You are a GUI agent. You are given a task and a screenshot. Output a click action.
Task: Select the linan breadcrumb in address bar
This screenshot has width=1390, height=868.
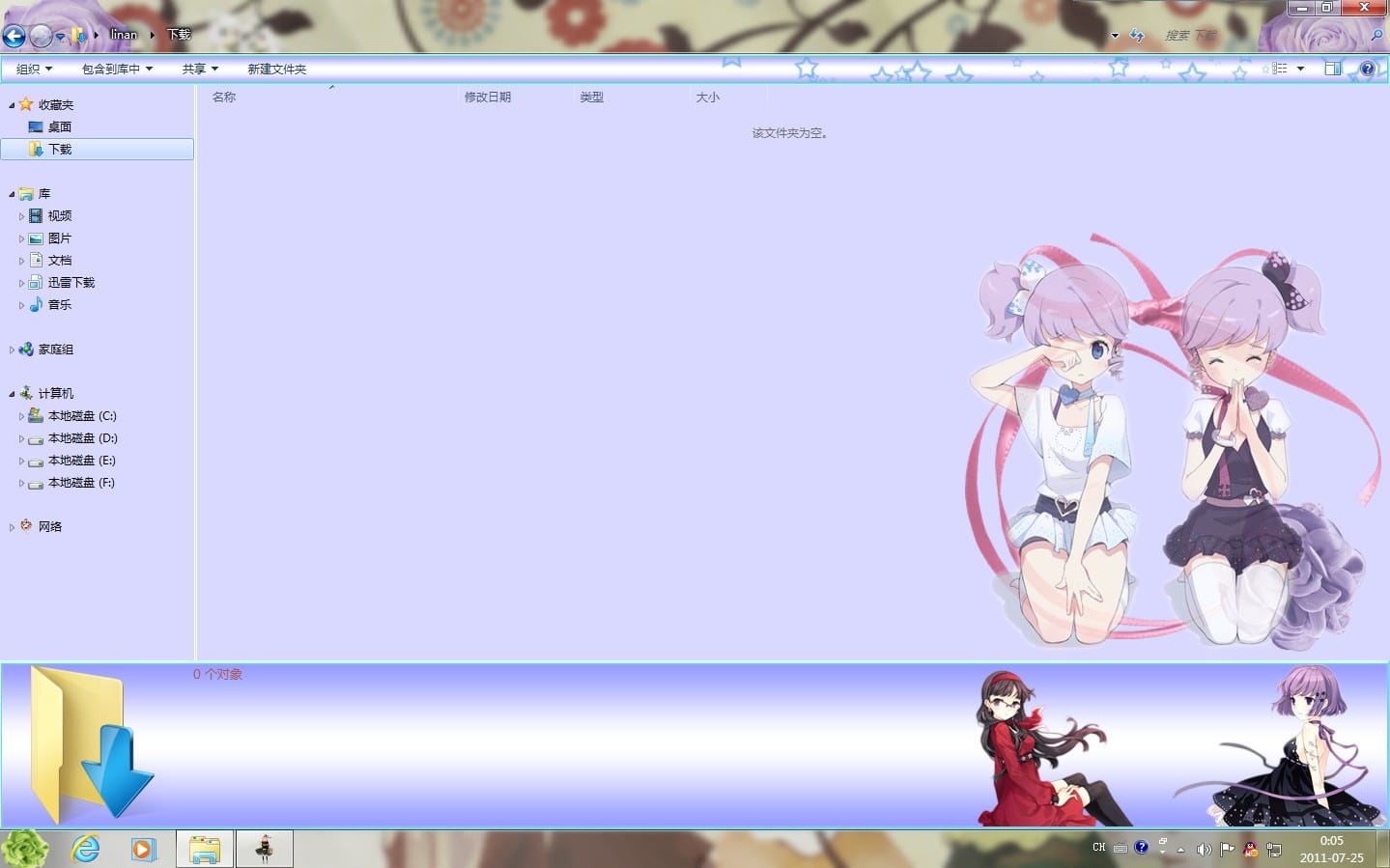pyautogui.click(x=124, y=35)
